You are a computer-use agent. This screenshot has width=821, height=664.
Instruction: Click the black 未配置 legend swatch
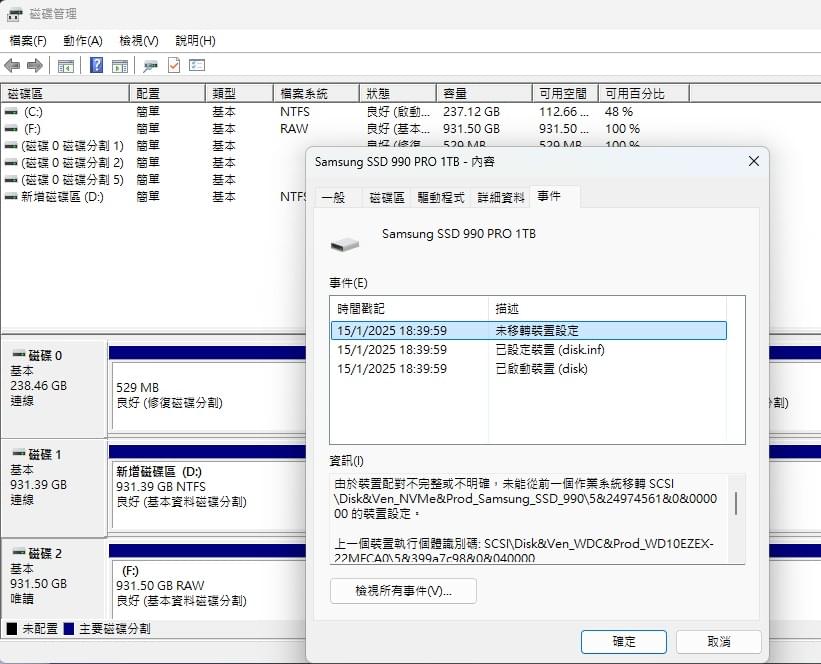12,628
